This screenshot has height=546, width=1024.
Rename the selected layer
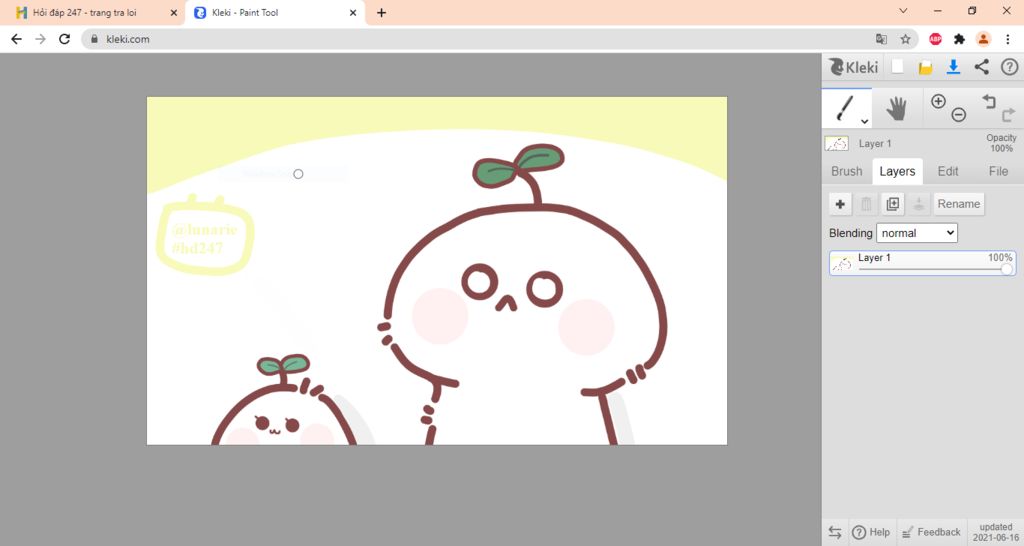(x=959, y=204)
